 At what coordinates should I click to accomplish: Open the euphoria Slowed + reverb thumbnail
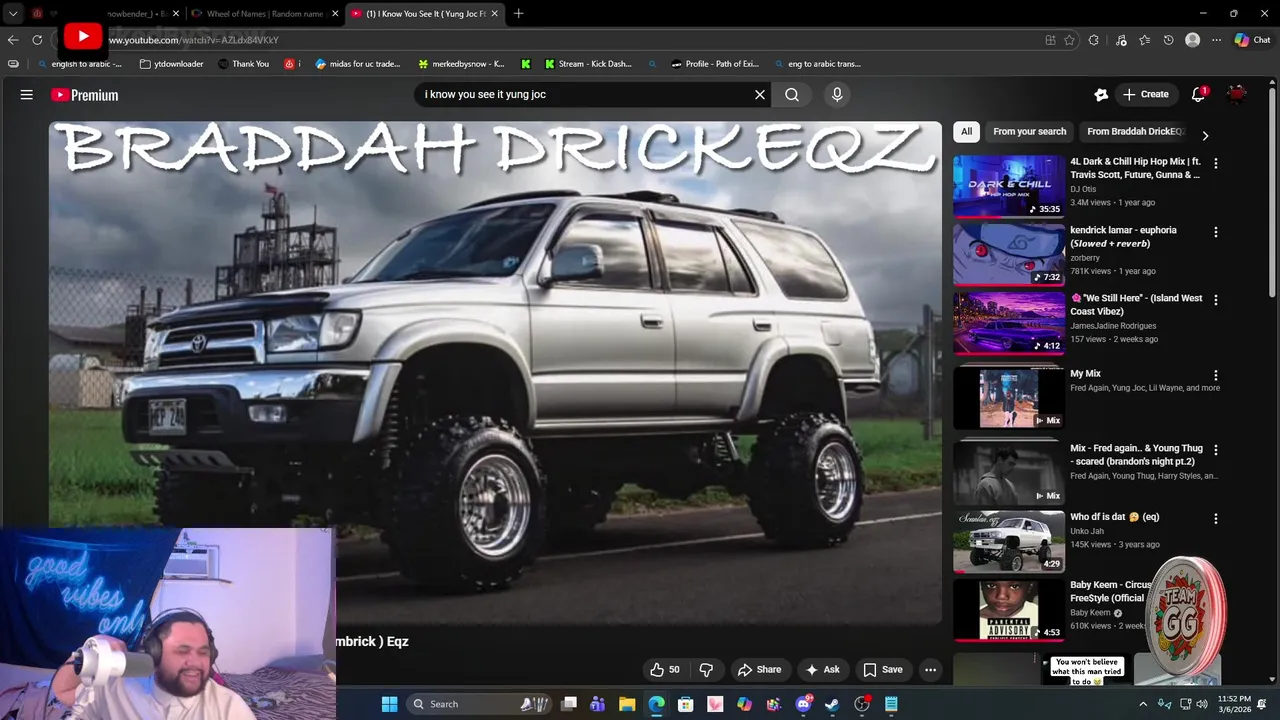click(x=1008, y=254)
